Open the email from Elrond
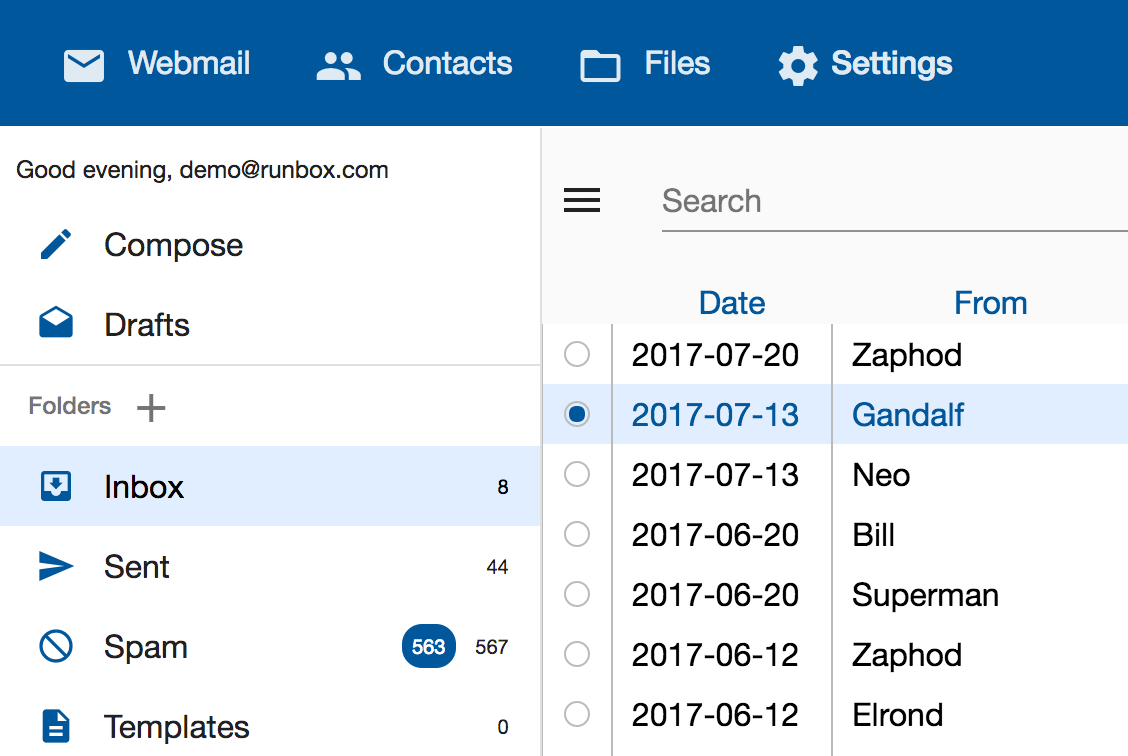The height and width of the screenshot is (756, 1128). pyautogui.click(x=897, y=714)
